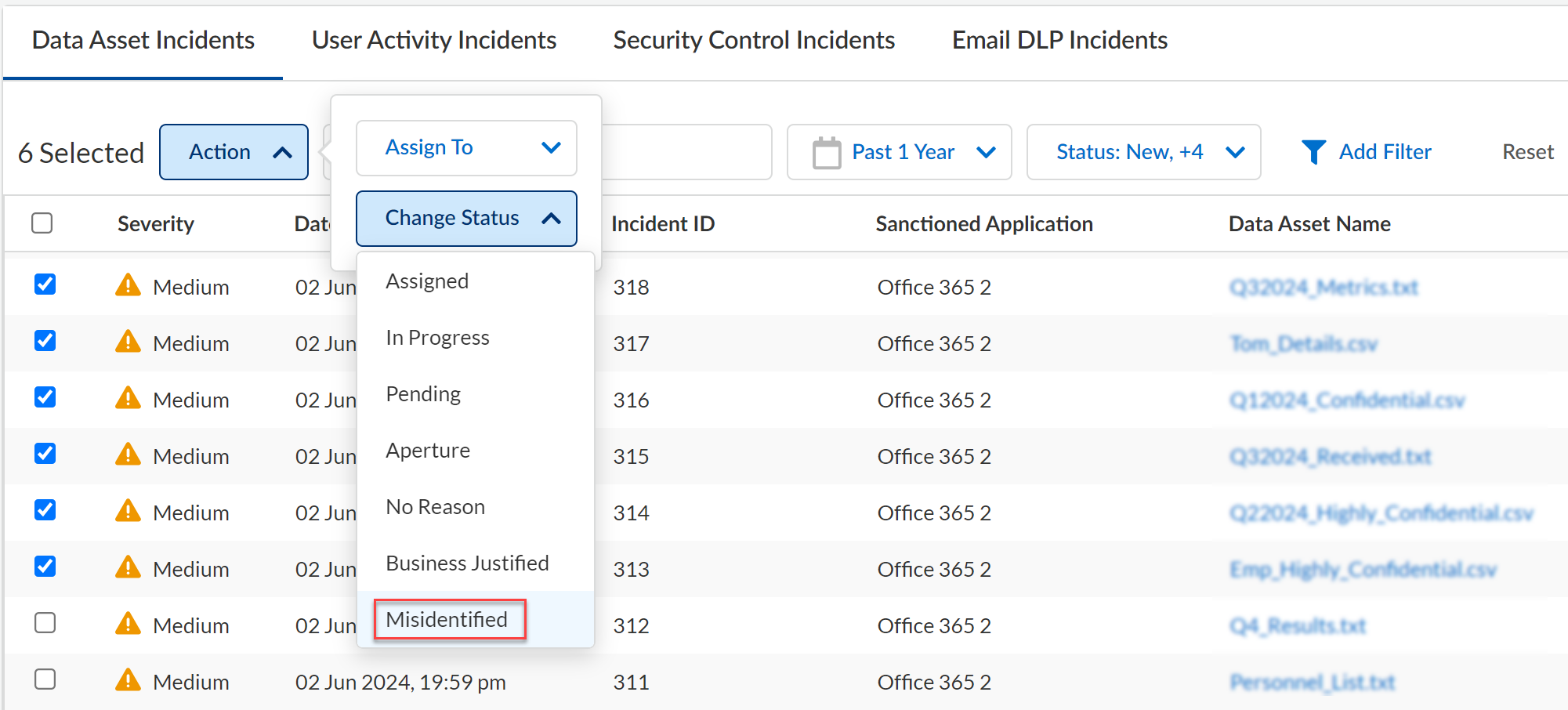Click the funnel icon beside Add Filter

coord(1313,152)
